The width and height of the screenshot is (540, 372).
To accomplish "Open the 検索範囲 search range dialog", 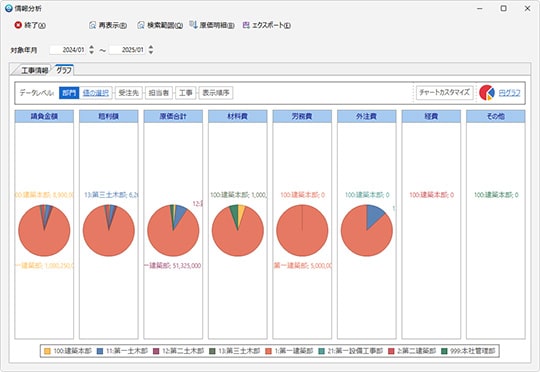I will coord(160,25).
